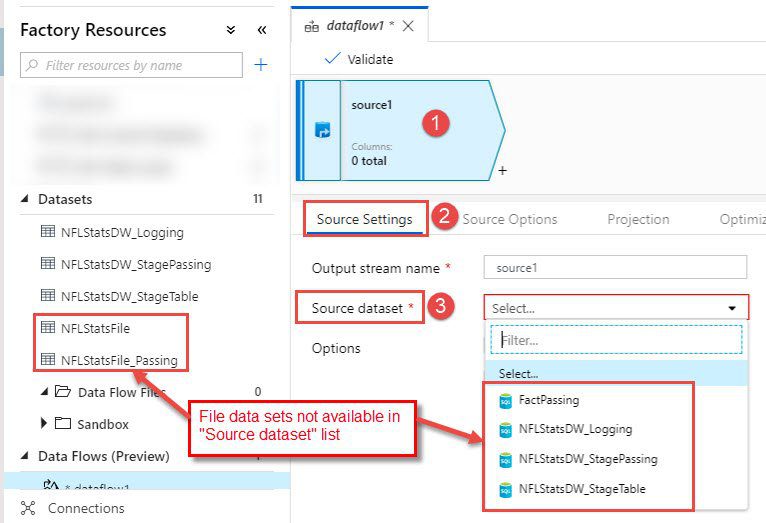Click the Data Flow Files folder icon

(63, 391)
